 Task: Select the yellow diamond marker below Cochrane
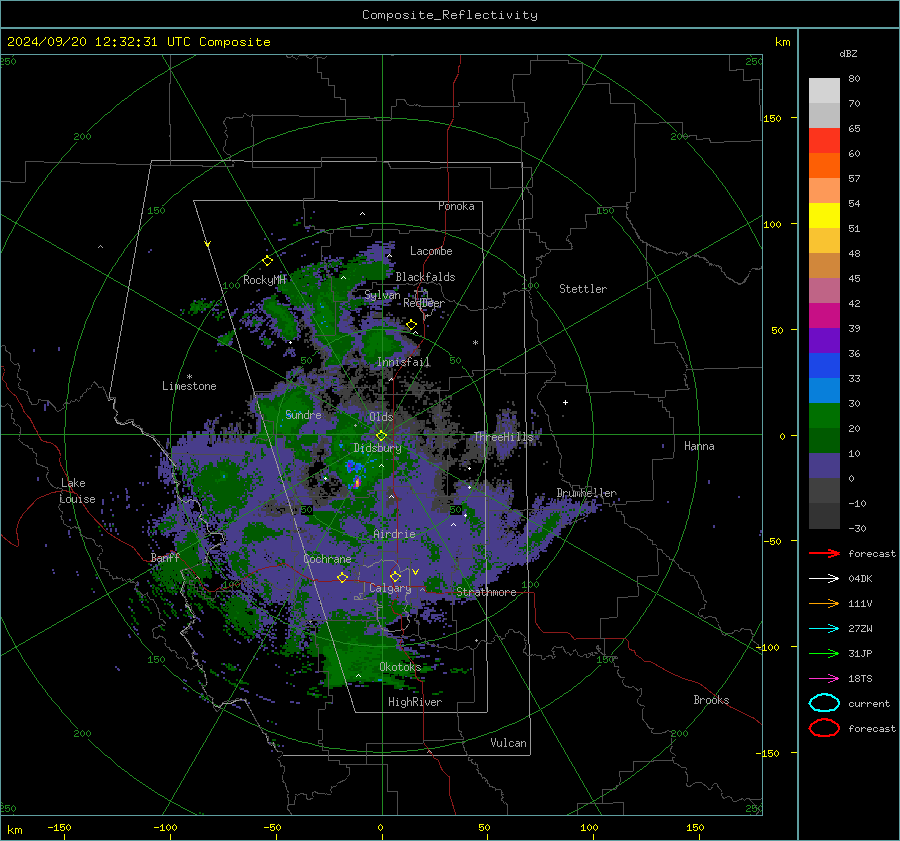[x=343, y=577]
